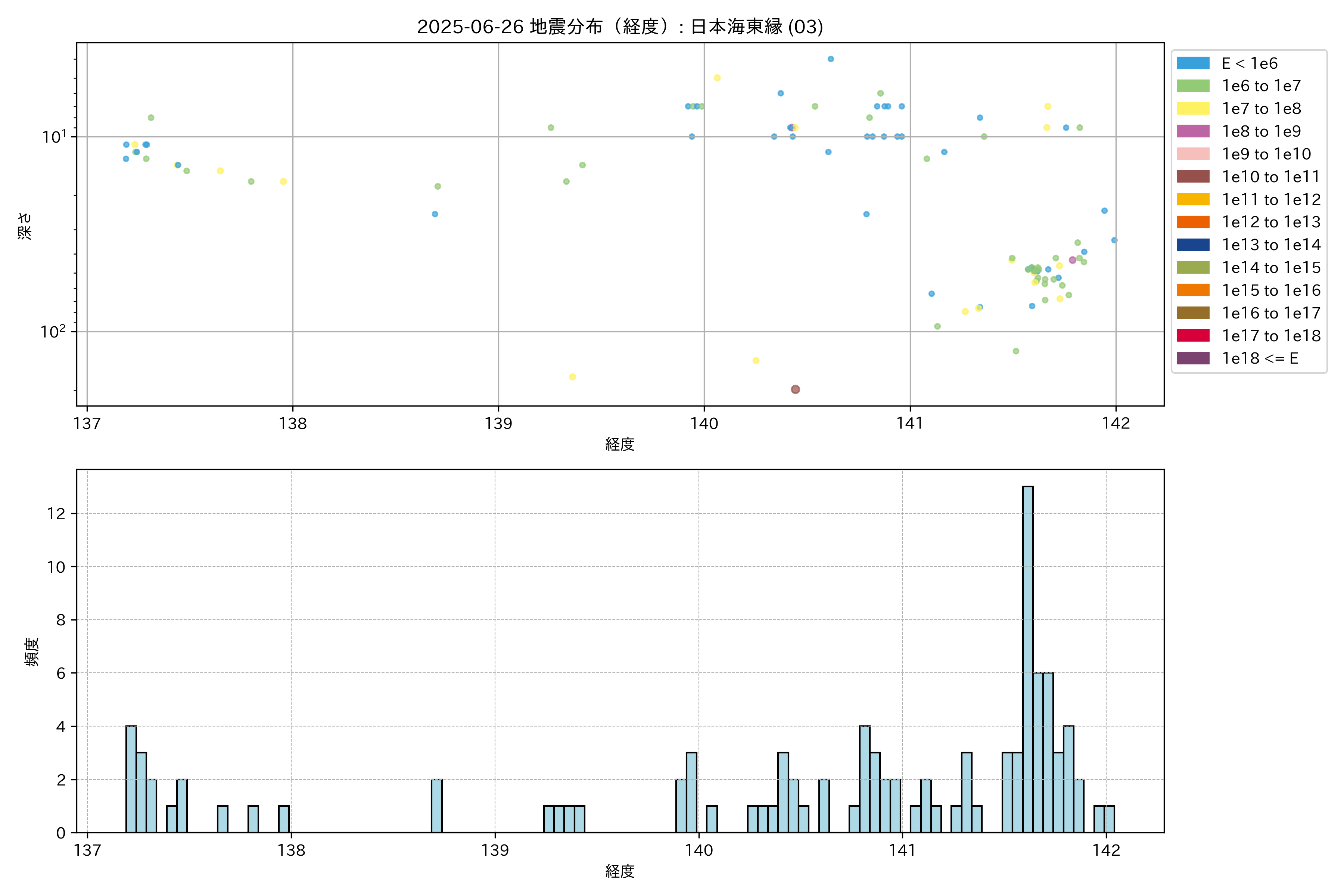Click the blue 'E < 1e6' legend swatch

click(x=1193, y=63)
